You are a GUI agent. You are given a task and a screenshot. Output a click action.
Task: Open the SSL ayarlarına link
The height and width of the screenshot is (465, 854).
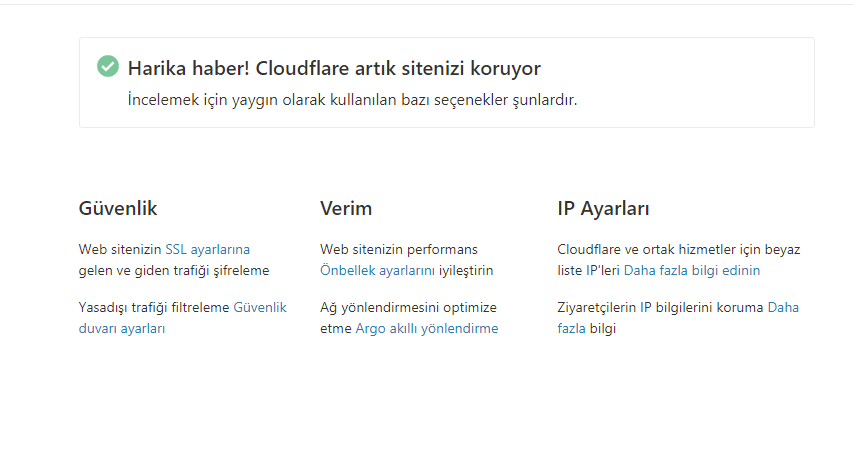point(208,249)
